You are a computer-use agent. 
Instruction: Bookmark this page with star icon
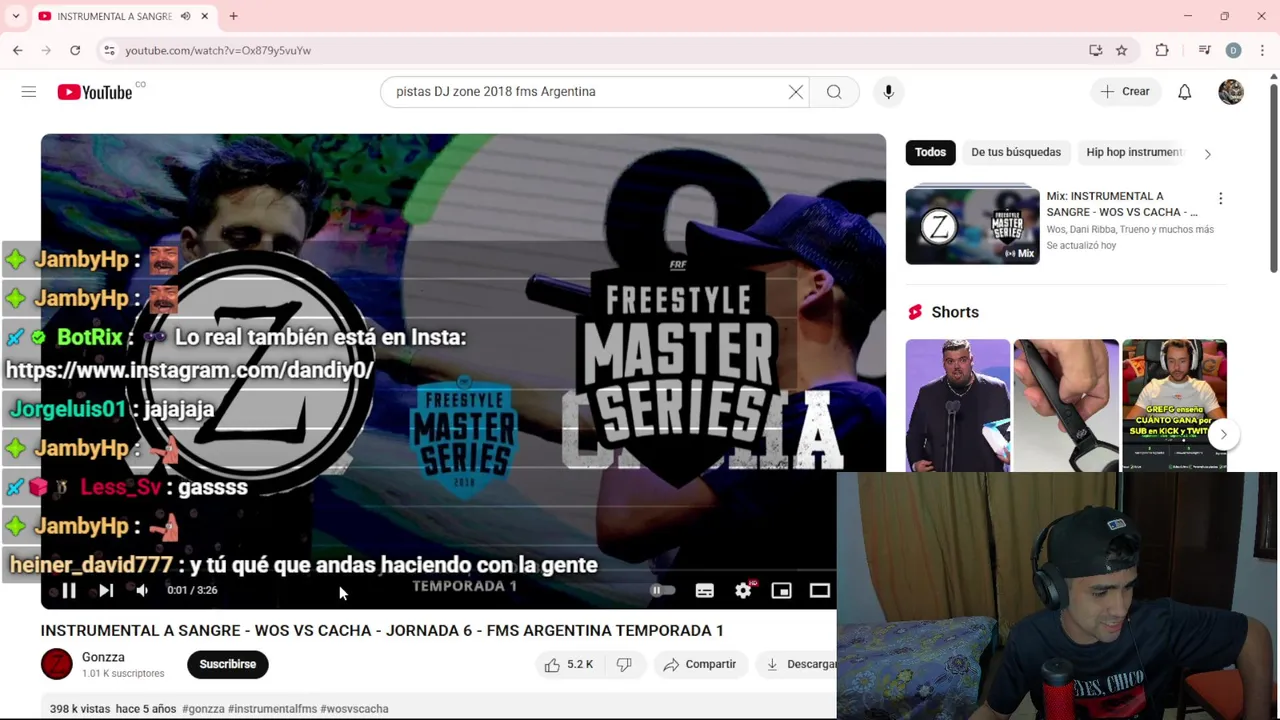[1122, 50]
